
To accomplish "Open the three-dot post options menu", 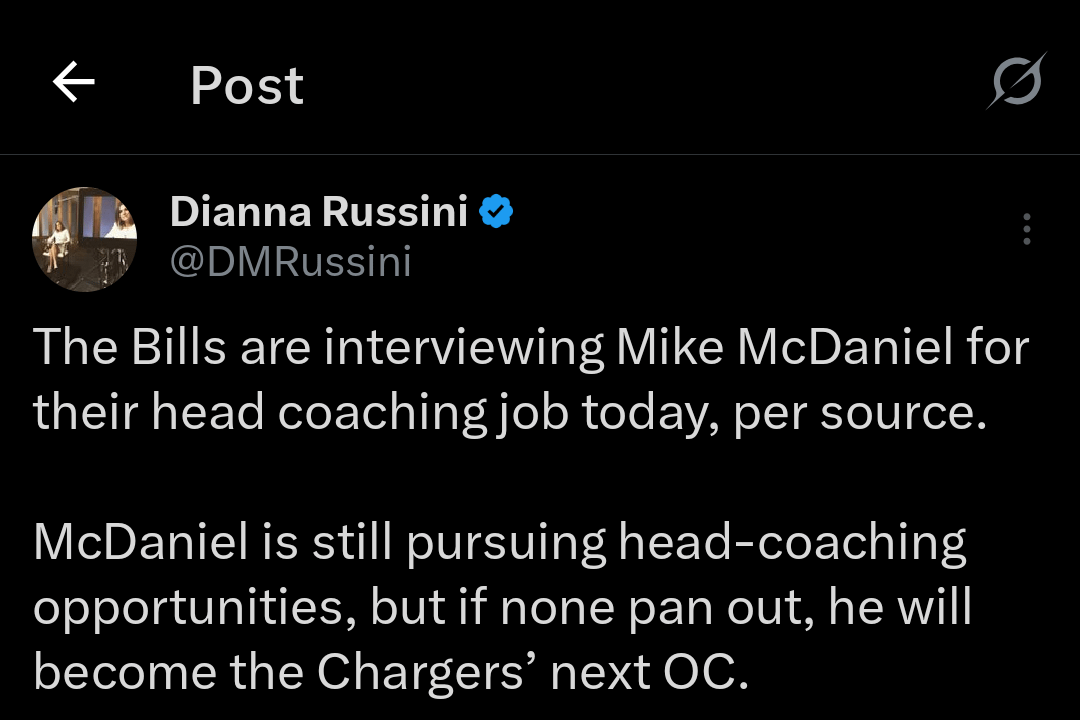I will pyautogui.click(x=1026, y=230).
